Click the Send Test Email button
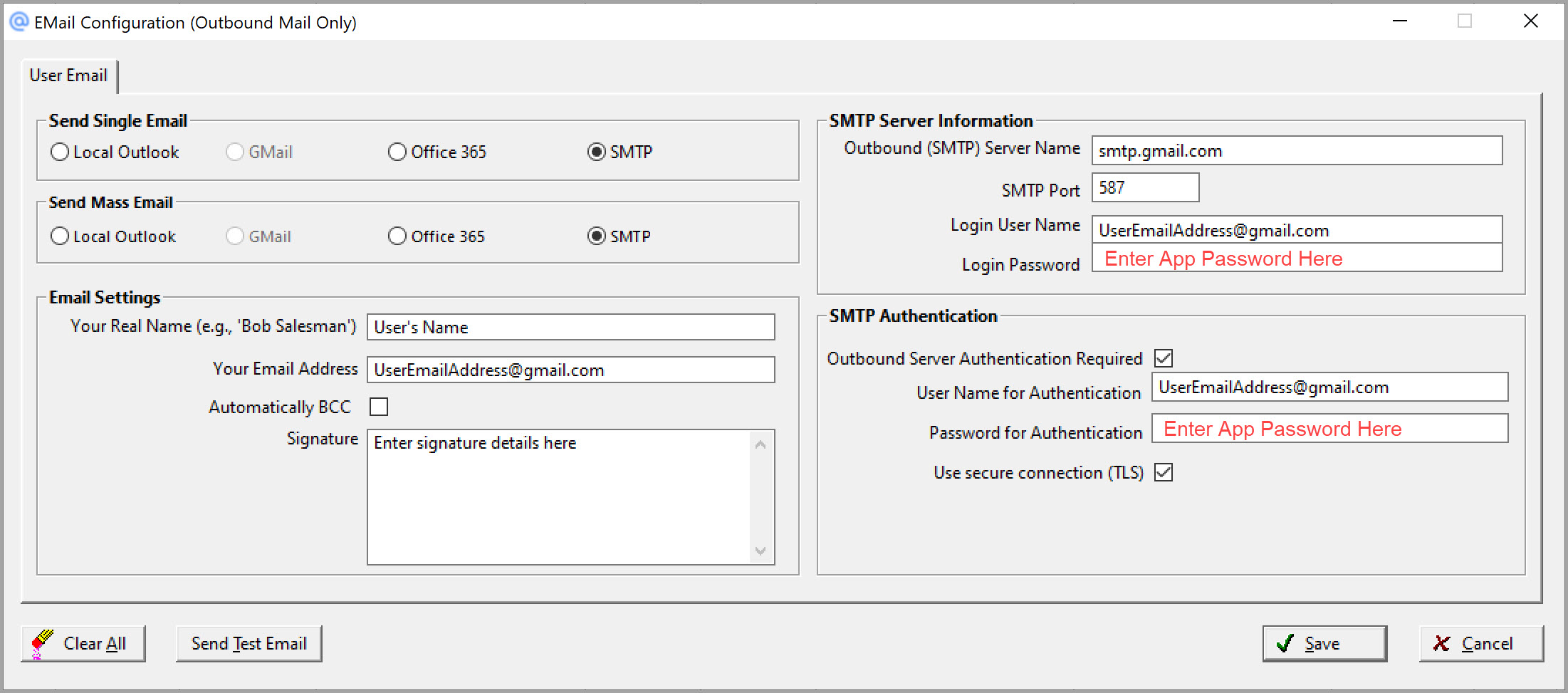This screenshot has height=693, width=1568. [248, 642]
